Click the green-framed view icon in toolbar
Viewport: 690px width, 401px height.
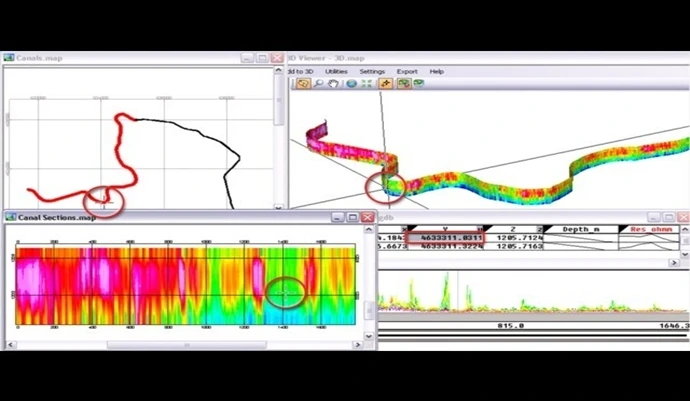pos(404,84)
